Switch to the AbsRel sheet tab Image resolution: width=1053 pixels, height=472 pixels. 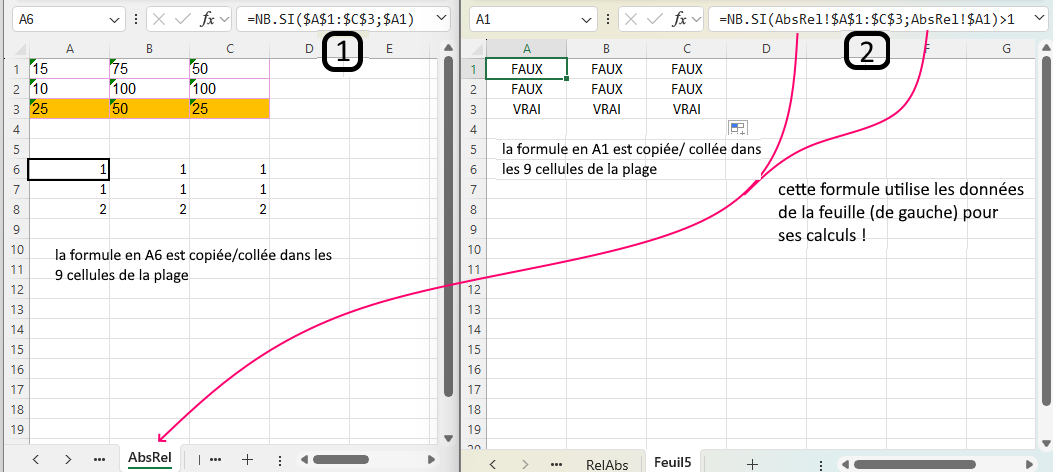[150, 458]
